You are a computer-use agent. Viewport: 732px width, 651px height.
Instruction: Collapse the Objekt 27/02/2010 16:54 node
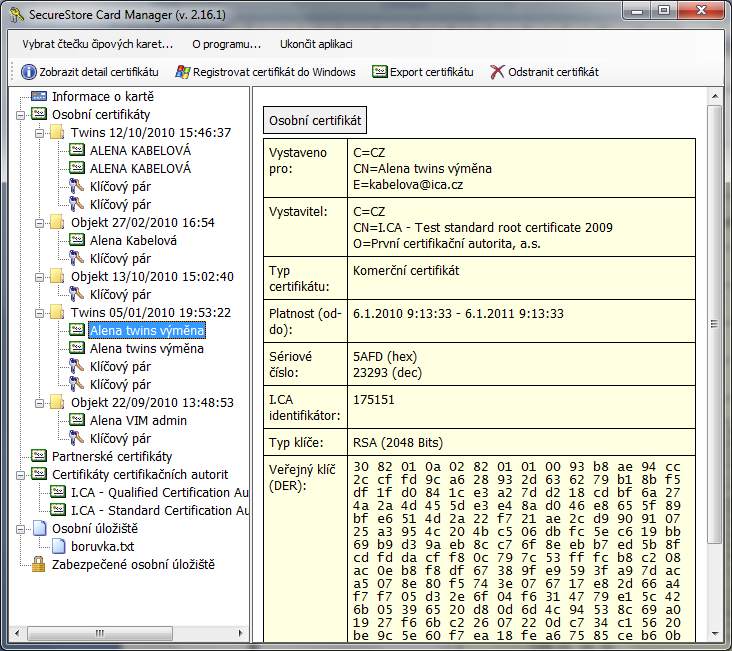[x=40, y=223]
